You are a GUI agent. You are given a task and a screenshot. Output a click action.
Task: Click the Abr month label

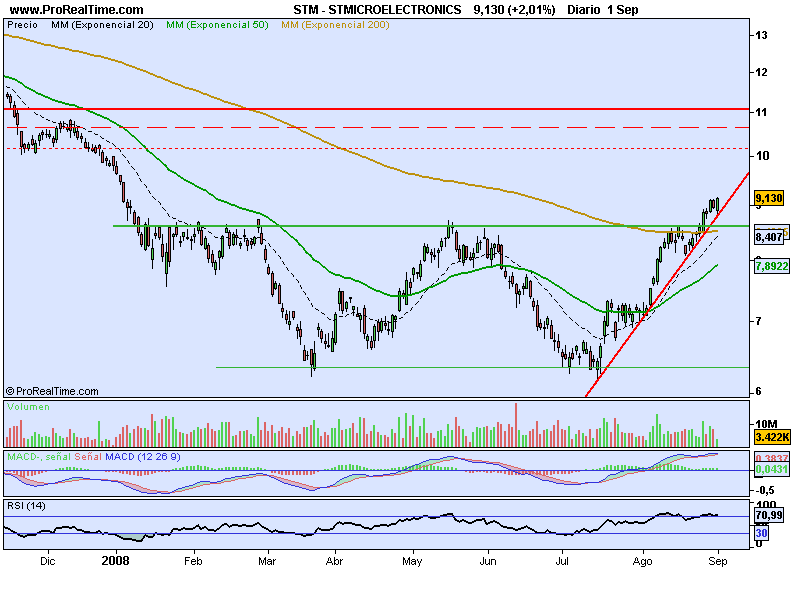click(x=334, y=561)
